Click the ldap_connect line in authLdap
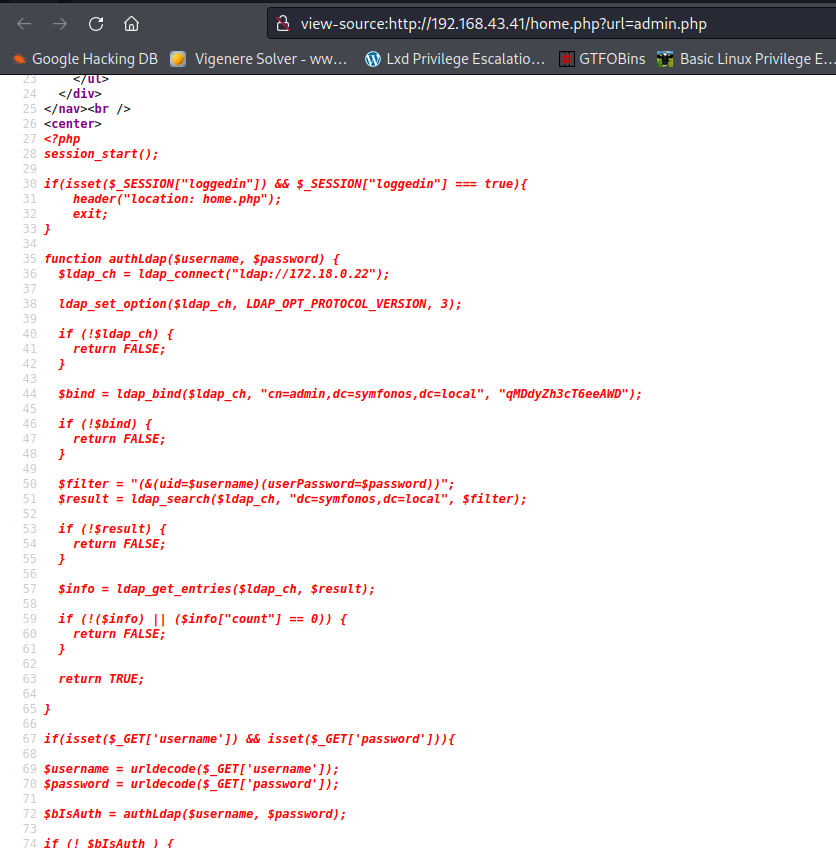Image resolution: width=836 pixels, height=848 pixels. click(x=223, y=274)
